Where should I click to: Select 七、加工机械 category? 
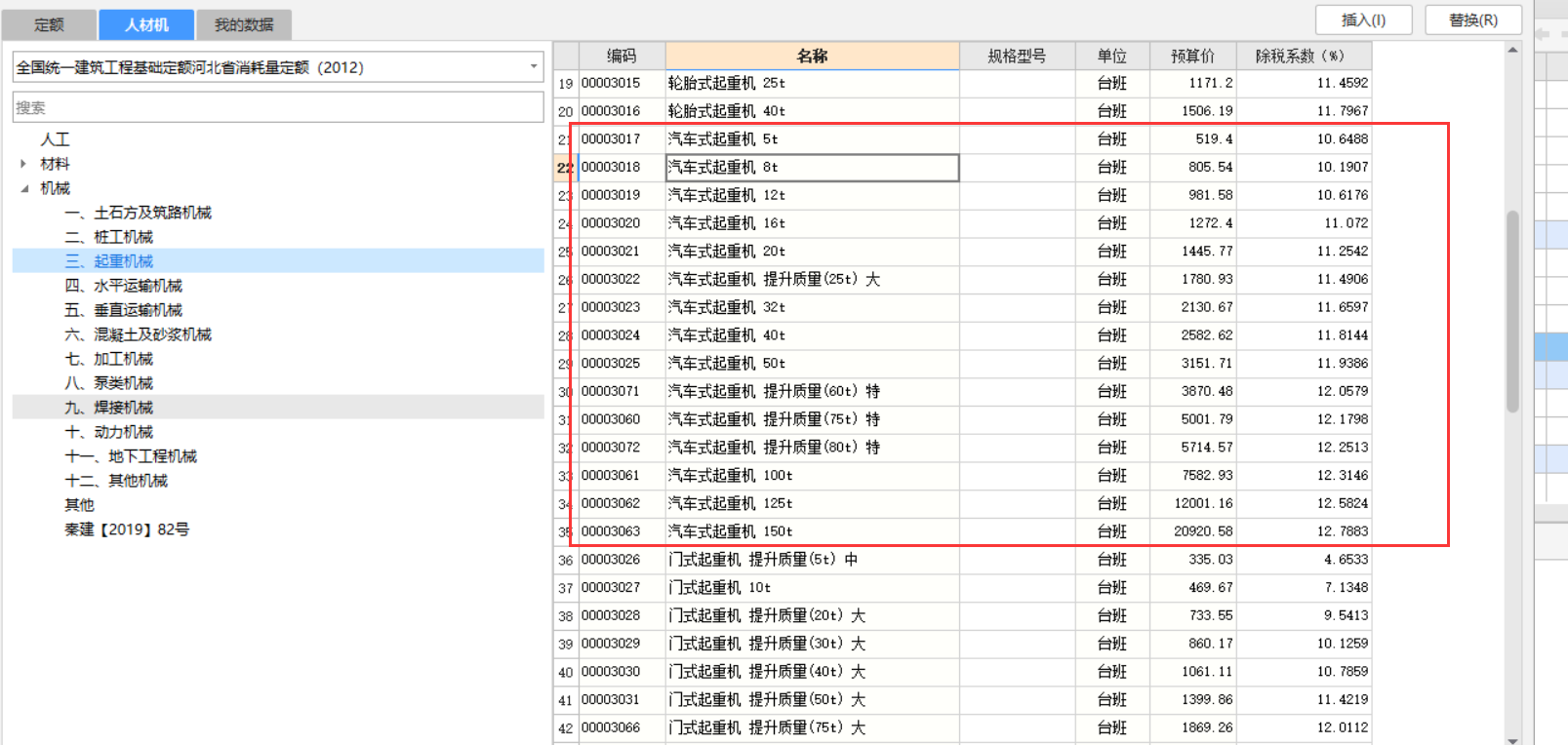tap(108, 359)
